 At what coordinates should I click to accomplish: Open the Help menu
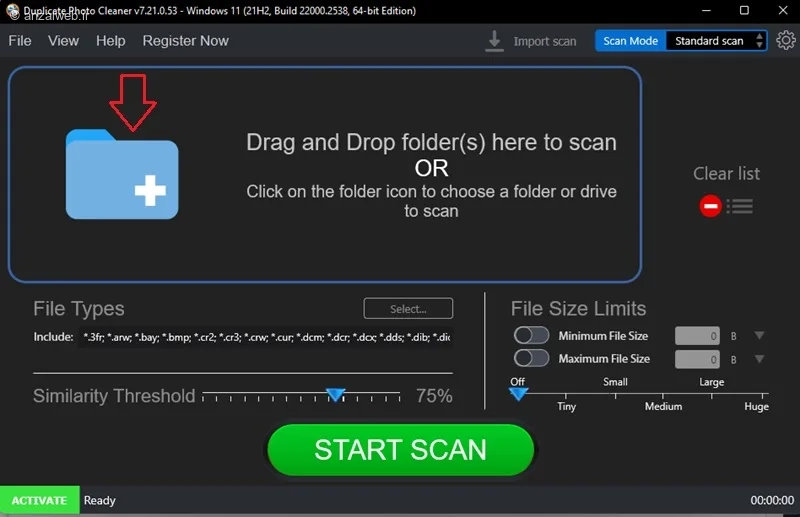tap(111, 41)
